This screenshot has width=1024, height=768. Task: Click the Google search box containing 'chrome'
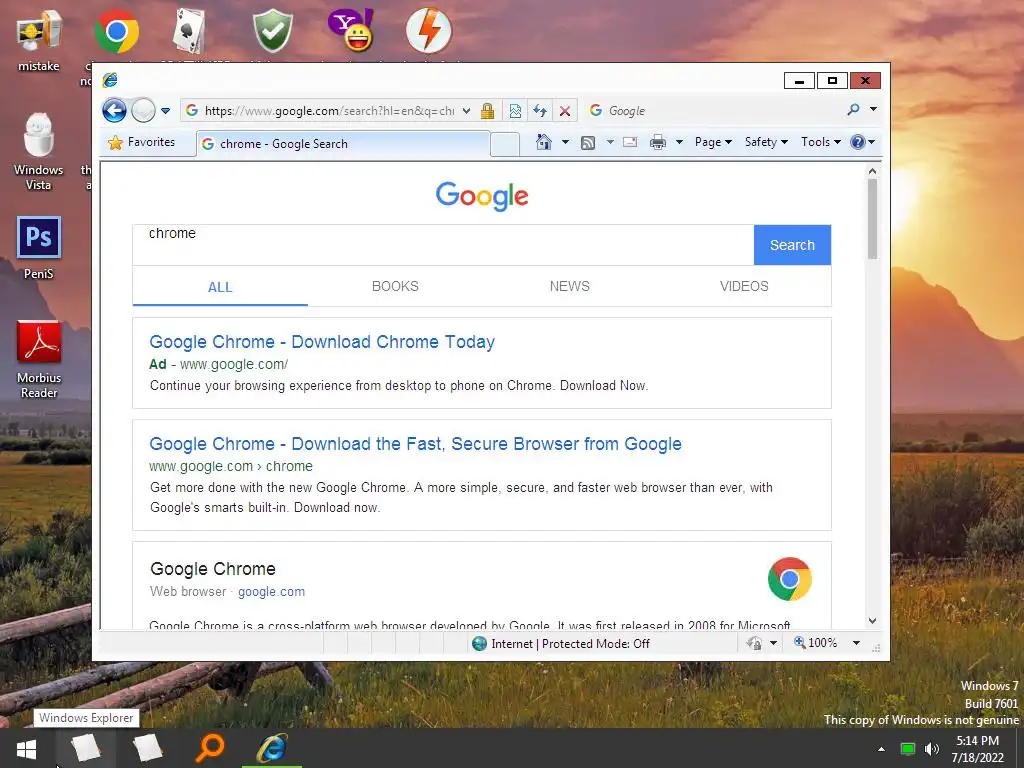(443, 245)
